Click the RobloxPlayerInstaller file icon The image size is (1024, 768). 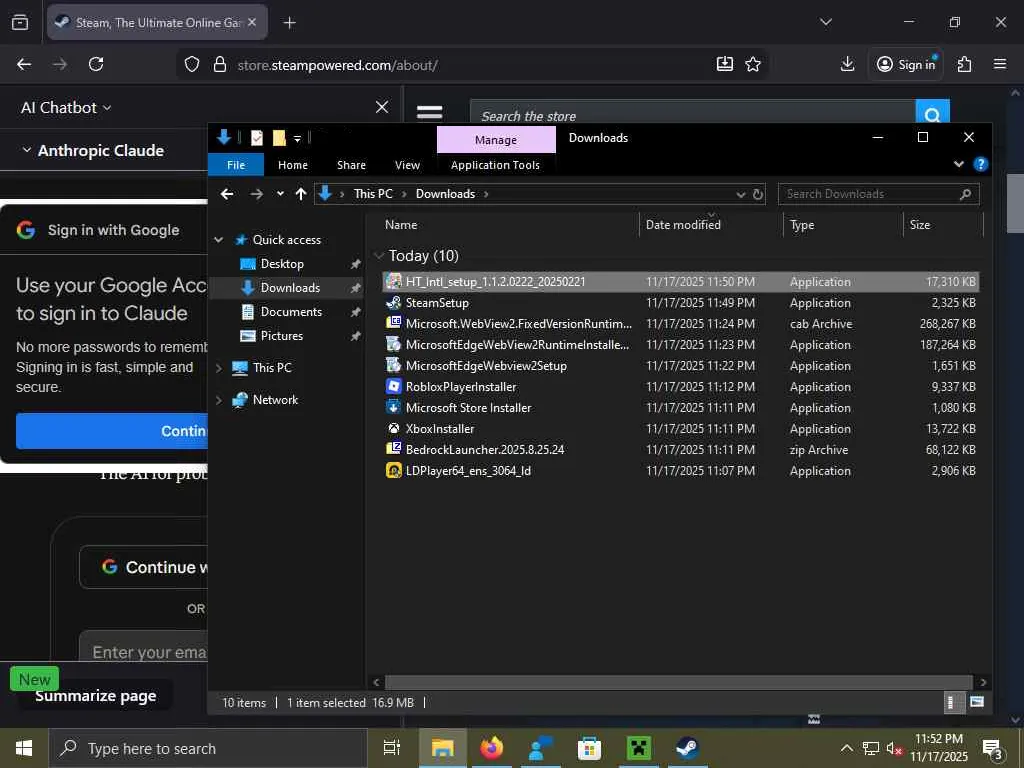pos(394,387)
